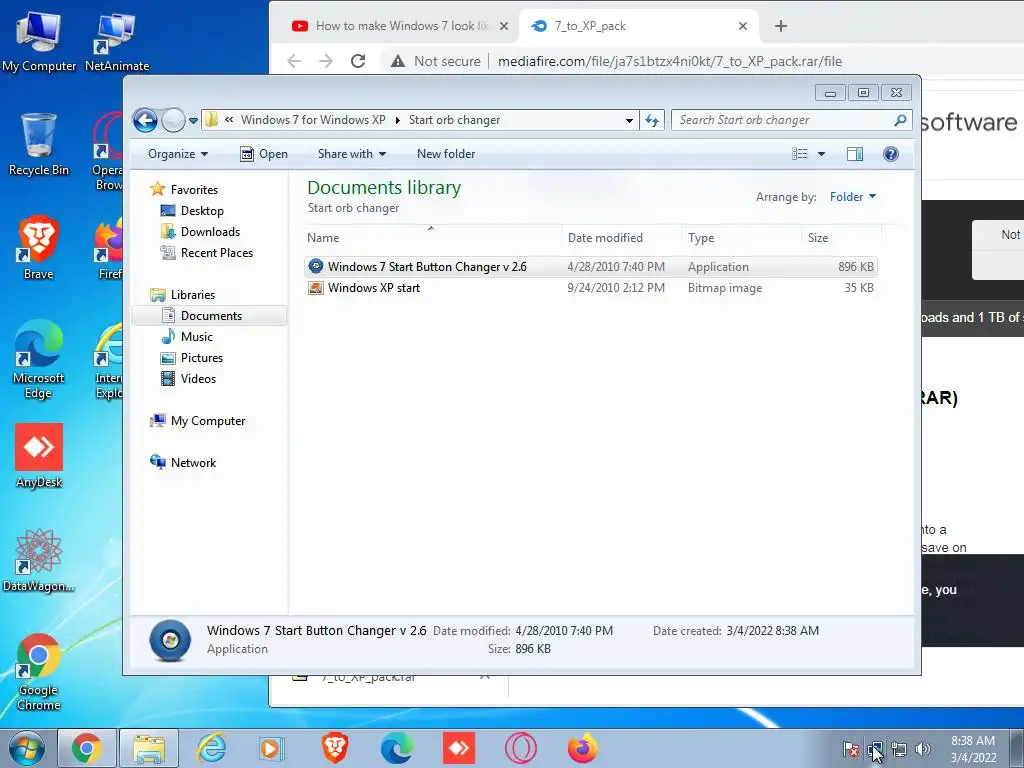The height and width of the screenshot is (768, 1024).
Task: Click the Not secure warning in address bar
Action: [435, 61]
